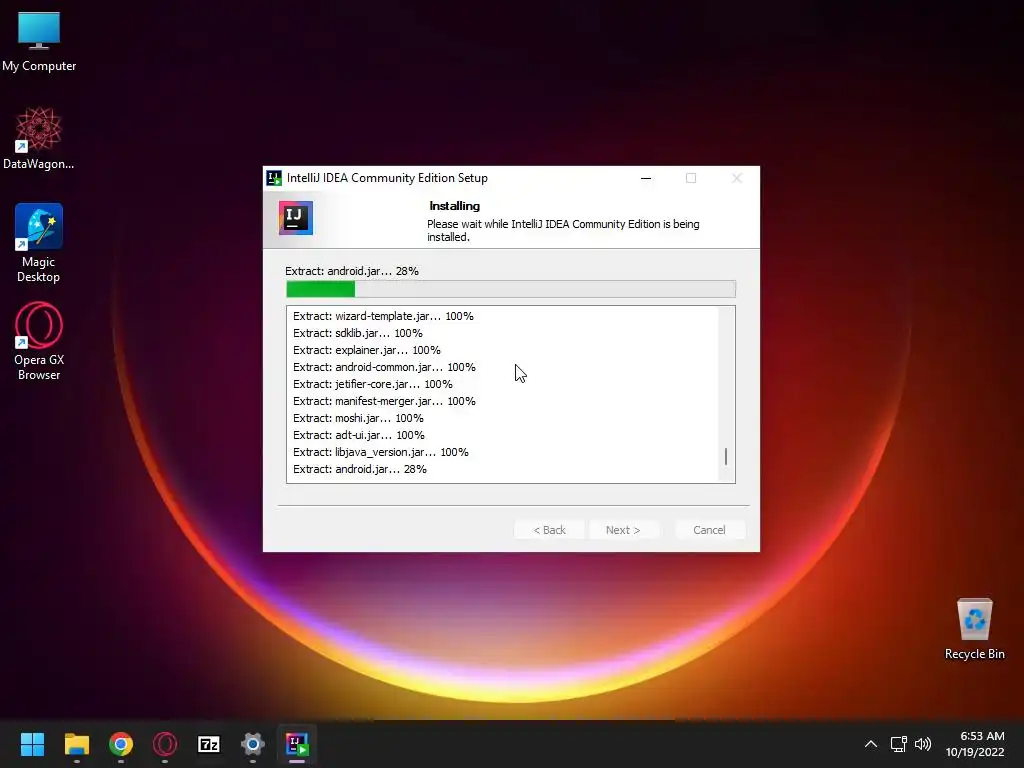The height and width of the screenshot is (768, 1024).
Task: Select the Recycle Bin icon
Action: click(x=974, y=629)
